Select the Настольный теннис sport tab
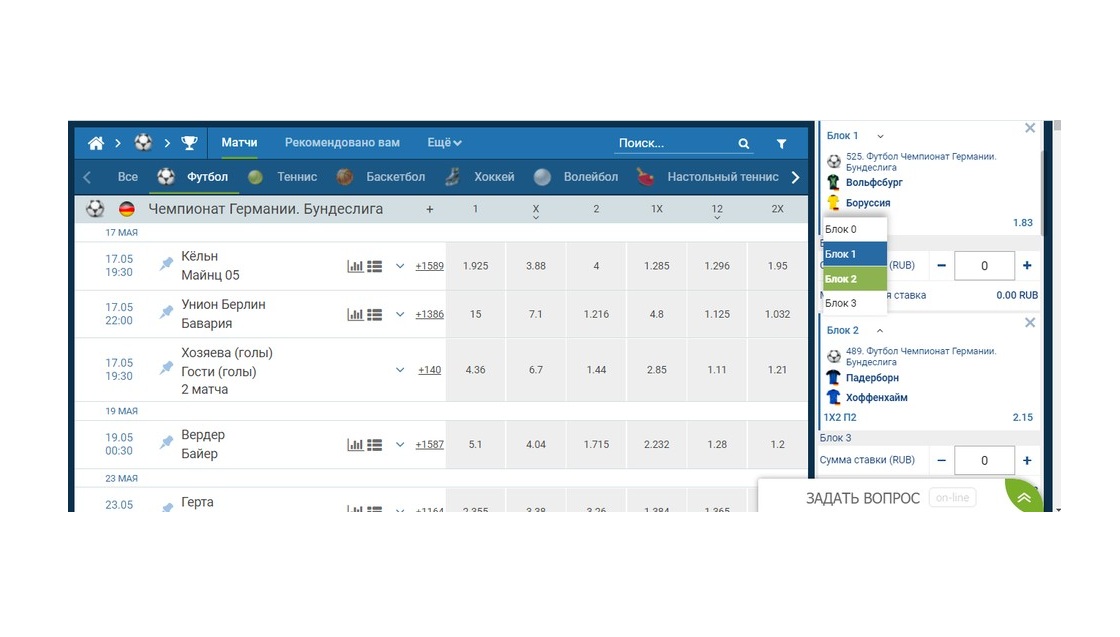 pos(723,177)
